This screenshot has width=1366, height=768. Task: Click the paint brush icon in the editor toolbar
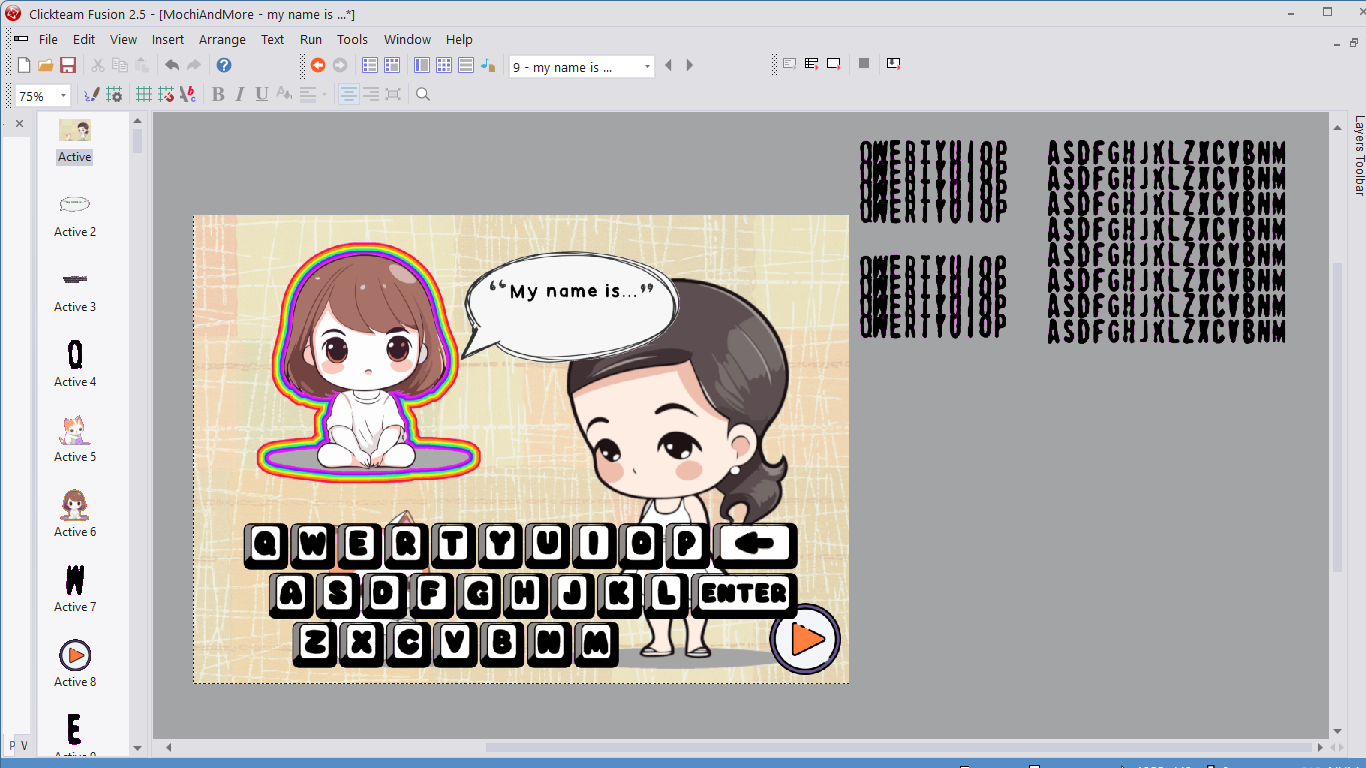92,94
